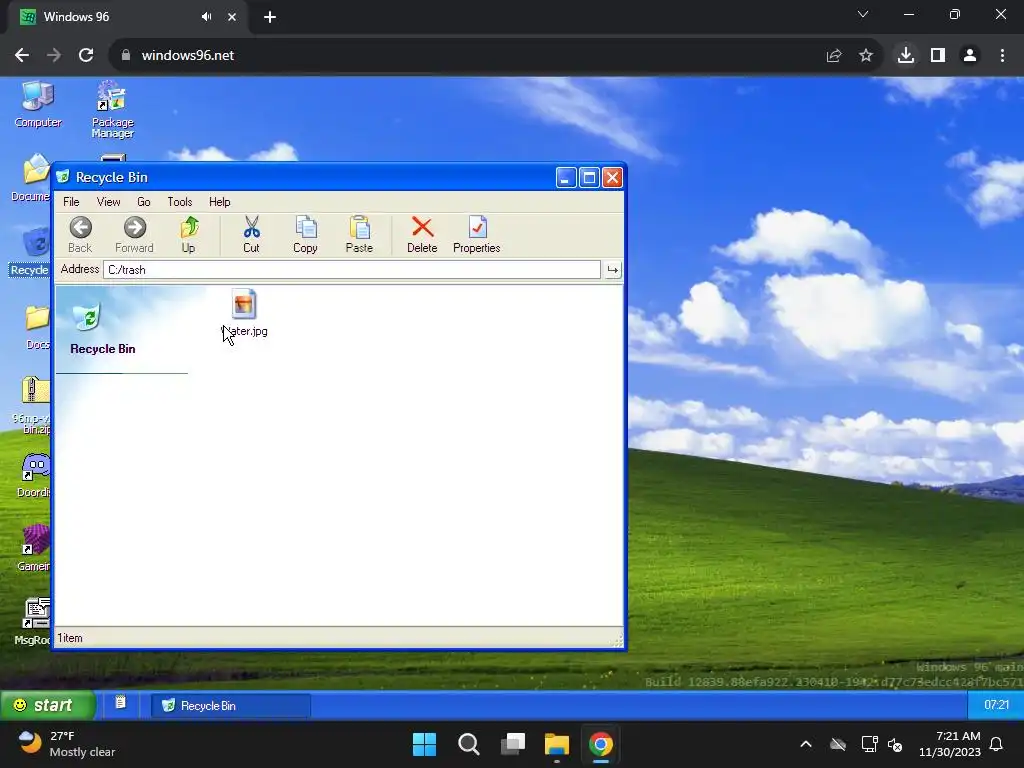Viewport: 1024px width, 768px height.
Task: Open the notifications bell icon
Action: coord(997,744)
